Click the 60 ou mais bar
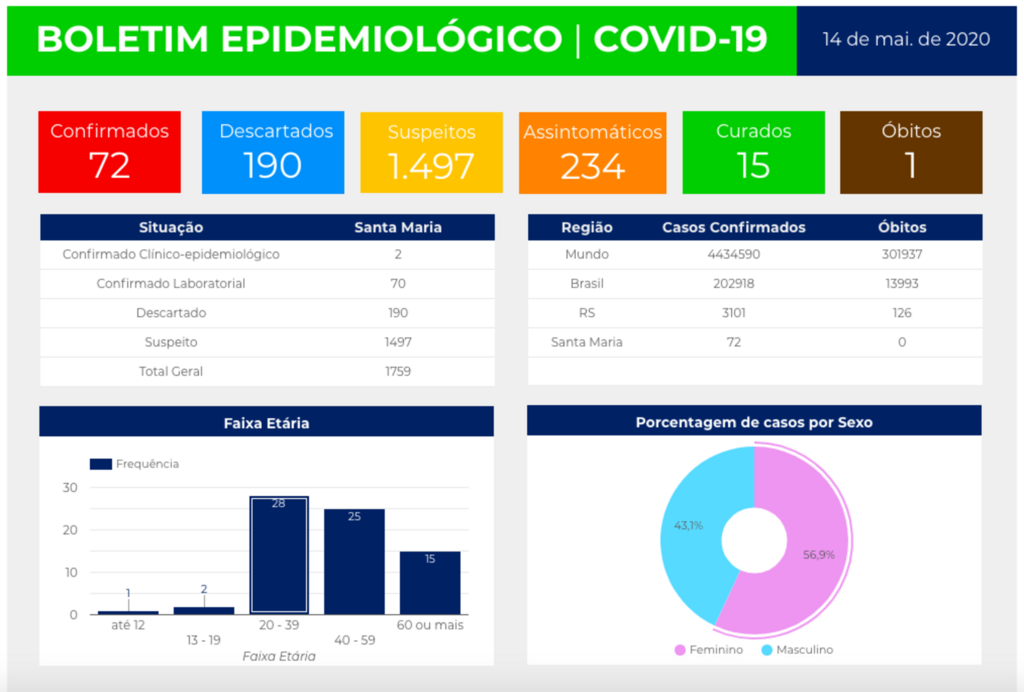The image size is (1024, 692). click(430, 583)
